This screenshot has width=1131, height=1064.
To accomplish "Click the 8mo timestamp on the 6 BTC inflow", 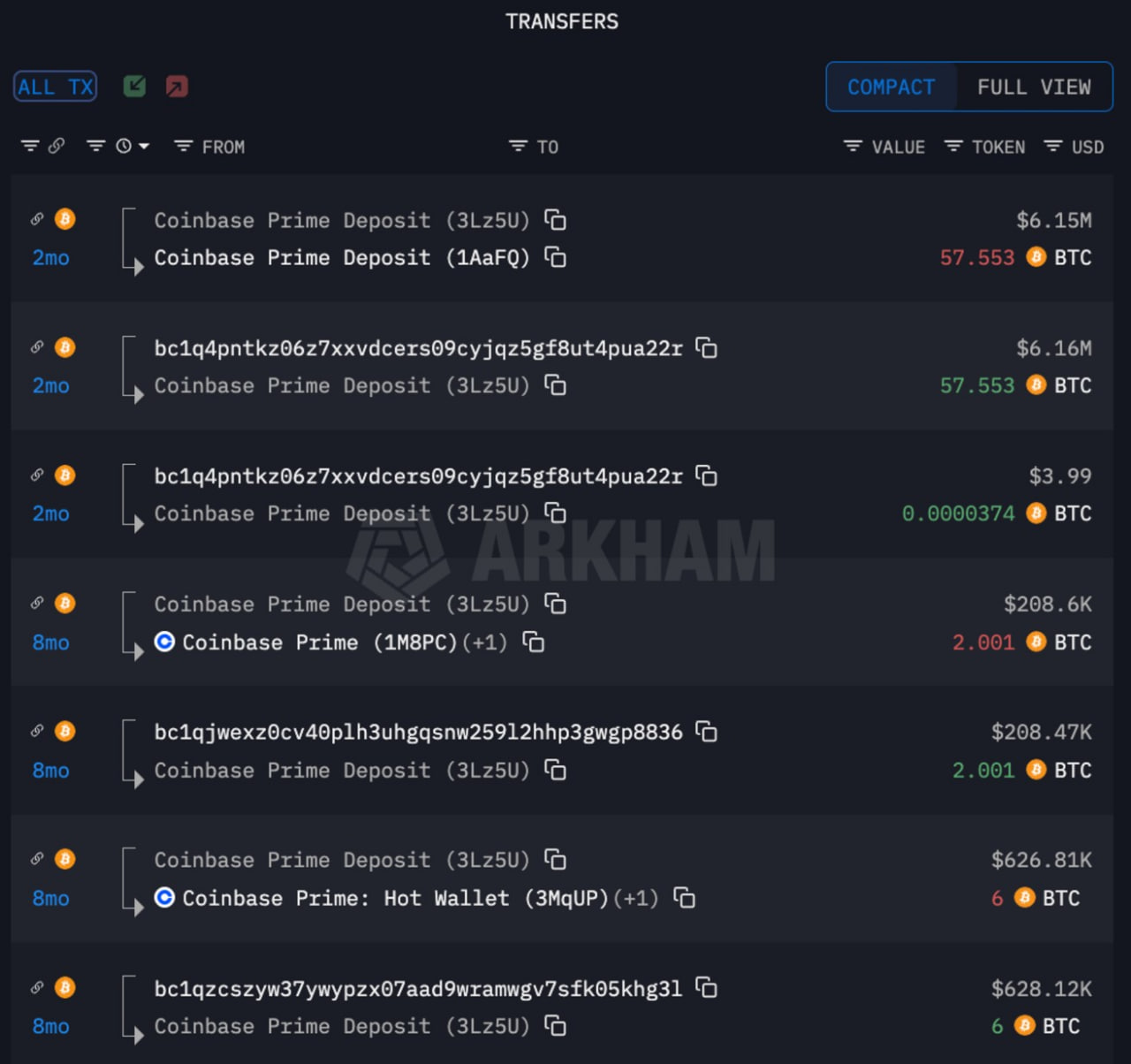I will (x=50, y=1026).
